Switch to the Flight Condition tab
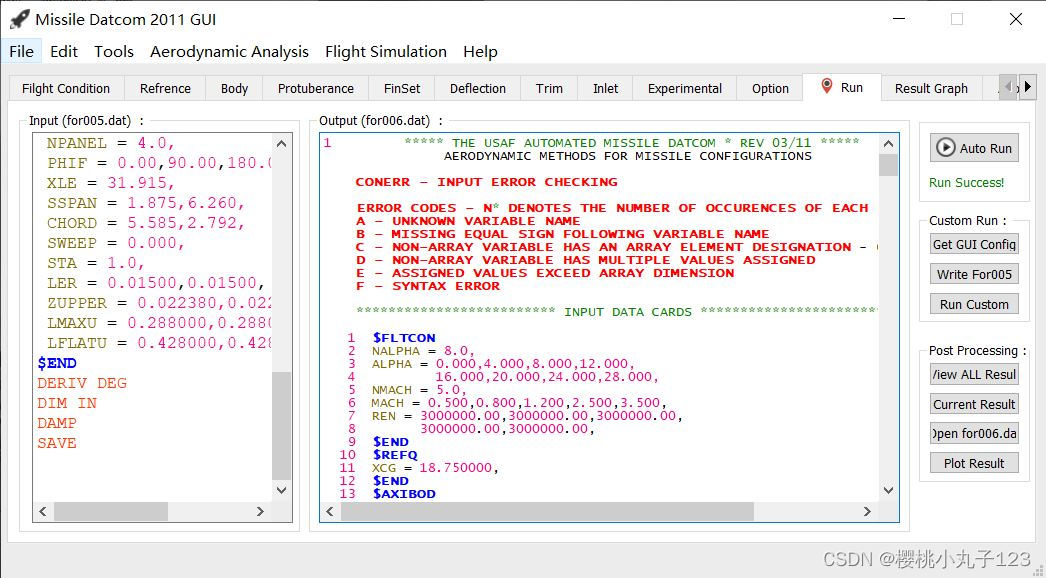1046x578 pixels. 66,88
